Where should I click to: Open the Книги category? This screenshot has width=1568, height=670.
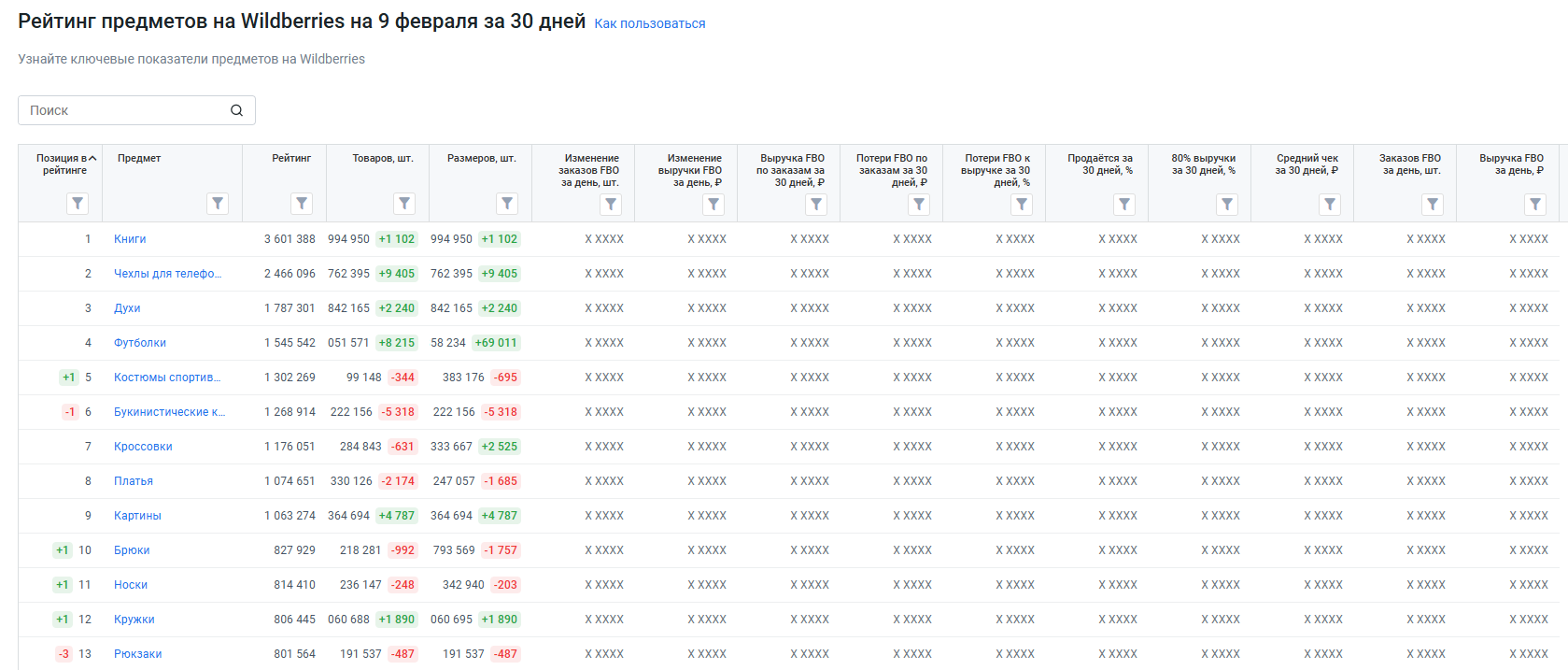pos(130,239)
